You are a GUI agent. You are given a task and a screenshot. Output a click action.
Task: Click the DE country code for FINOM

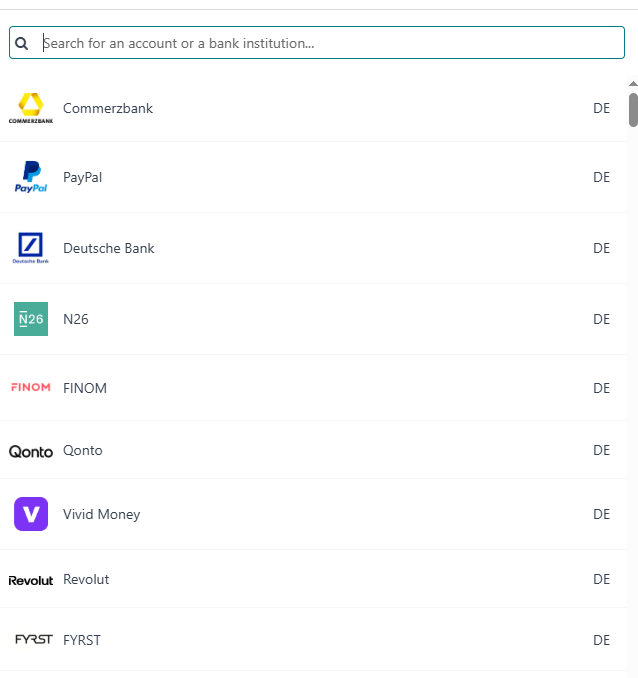[601, 388]
